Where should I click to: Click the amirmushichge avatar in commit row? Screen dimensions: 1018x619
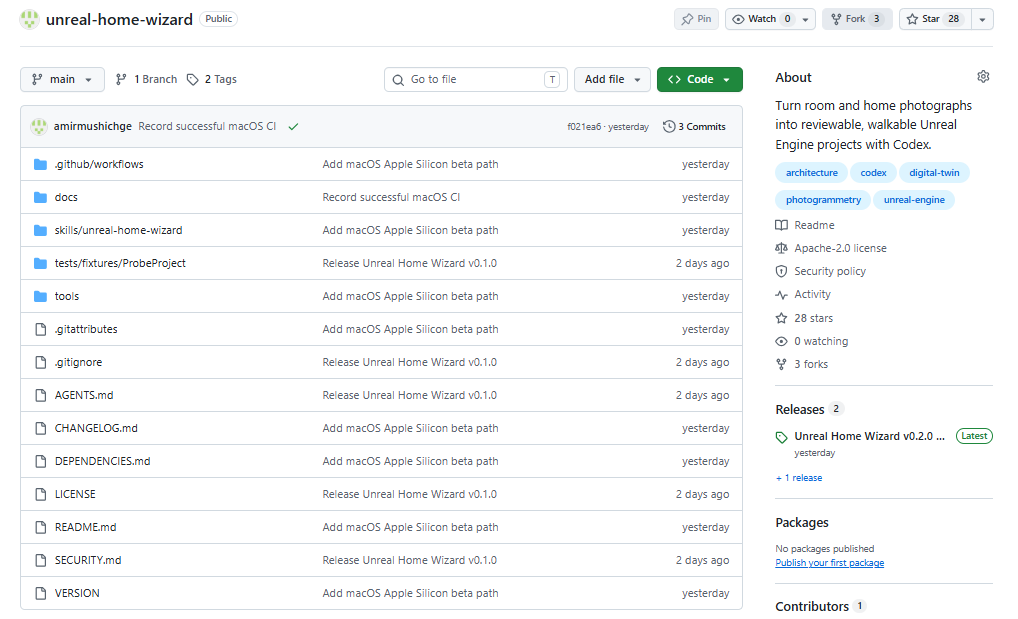click(39, 126)
